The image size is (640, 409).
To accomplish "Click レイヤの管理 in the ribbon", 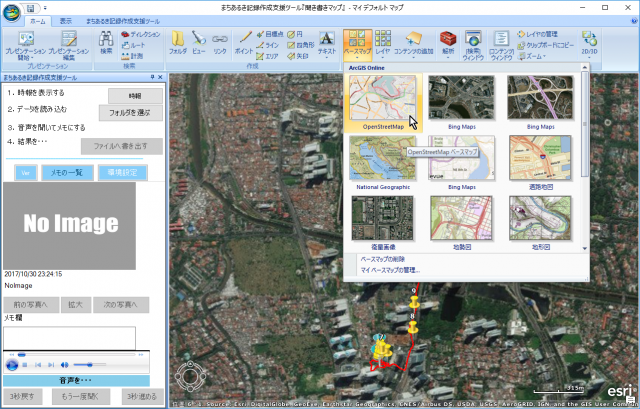I will pyautogui.click(x=537, y=34).
